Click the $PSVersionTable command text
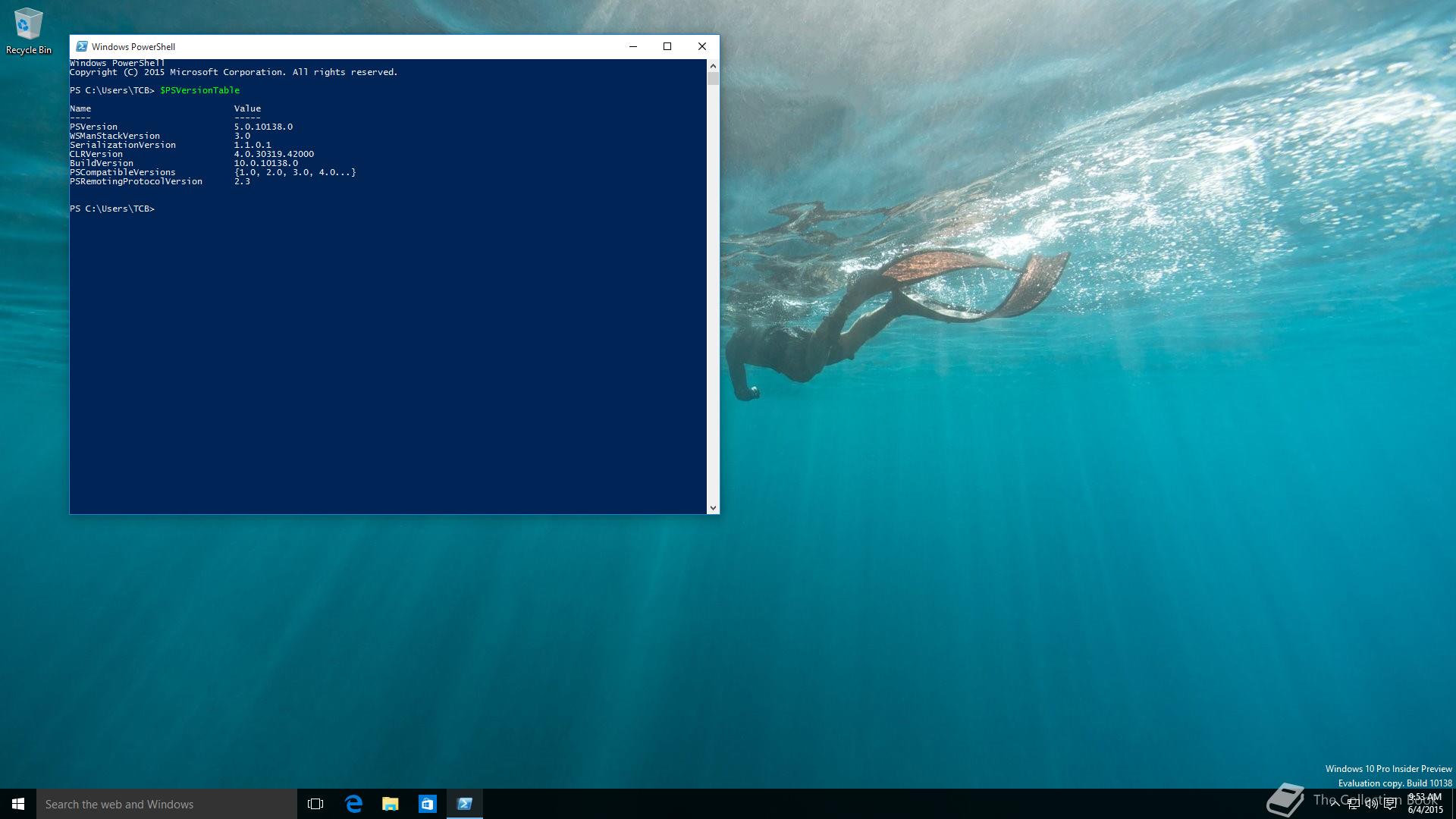1456x819 pixels. [x=199, y=90]
